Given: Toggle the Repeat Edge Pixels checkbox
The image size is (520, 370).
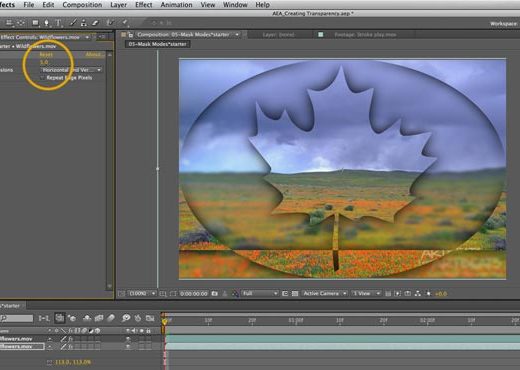Looking at the screenshot, I should (x=42, y=78).
